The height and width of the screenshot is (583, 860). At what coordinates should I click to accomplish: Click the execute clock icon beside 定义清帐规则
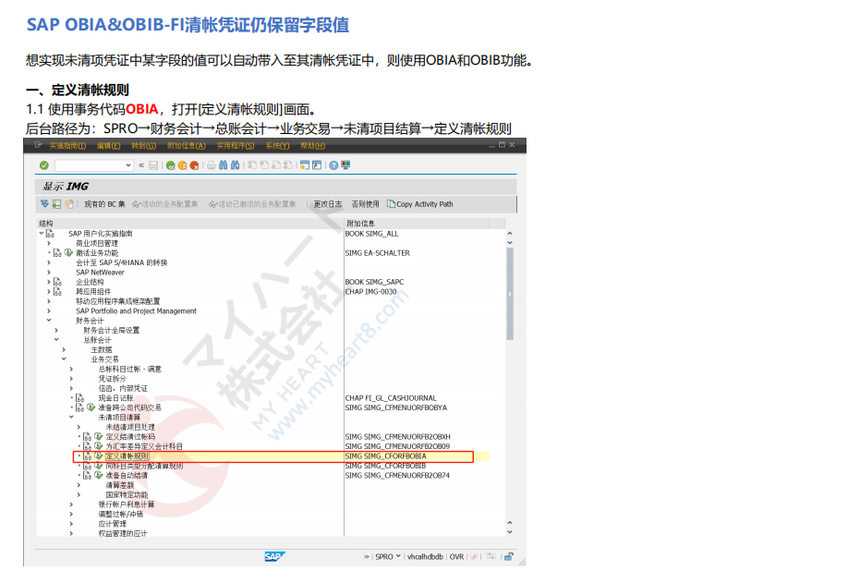(99, 456)
